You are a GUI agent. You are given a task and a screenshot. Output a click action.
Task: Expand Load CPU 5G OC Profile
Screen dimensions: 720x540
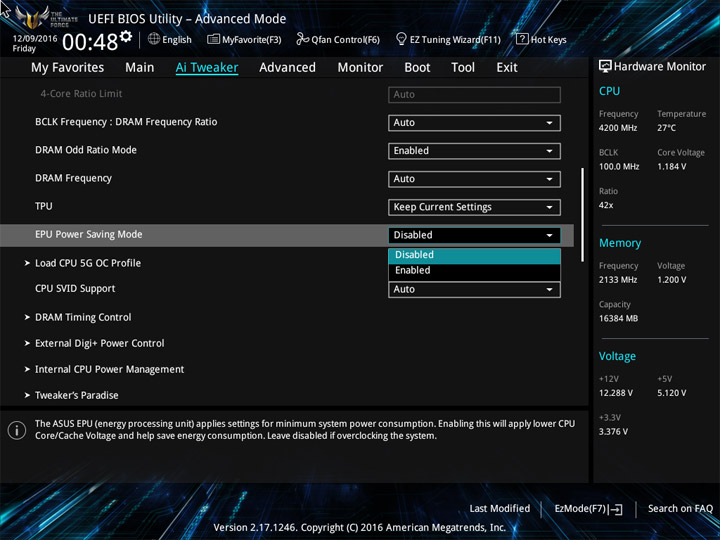click(88, 263)
